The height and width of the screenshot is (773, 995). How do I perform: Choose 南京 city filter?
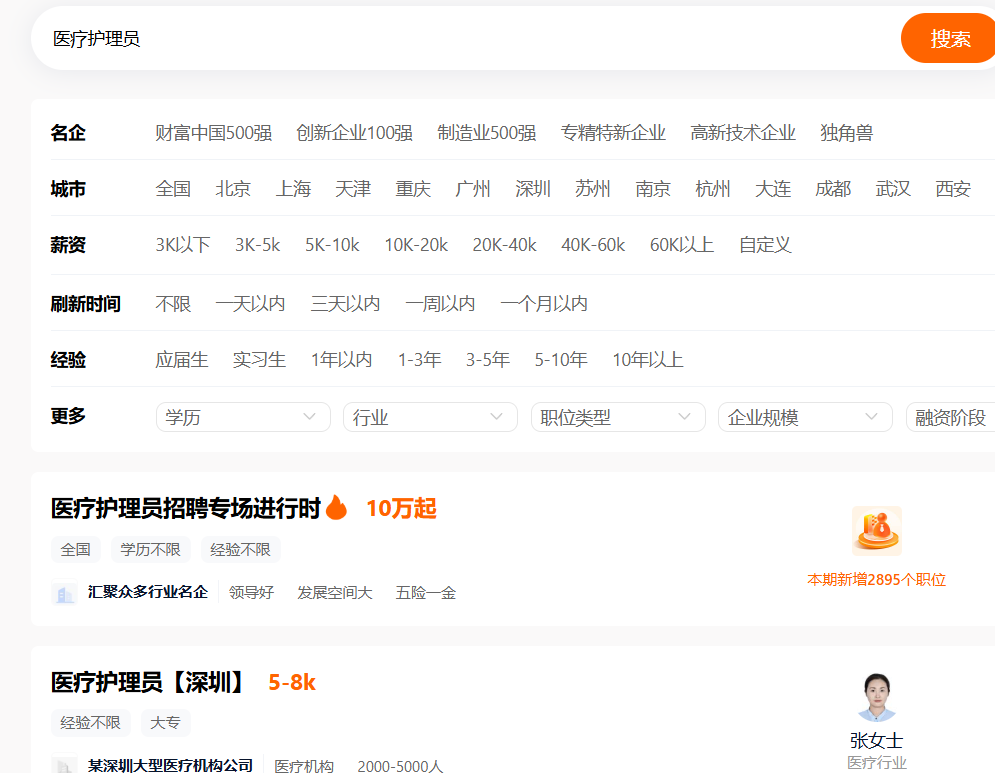coord(653,188)
